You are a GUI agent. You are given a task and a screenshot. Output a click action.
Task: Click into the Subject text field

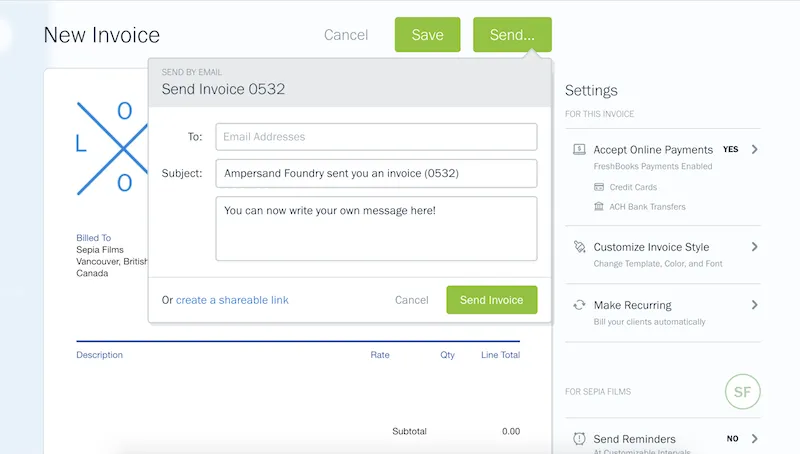tap(376, 173)
